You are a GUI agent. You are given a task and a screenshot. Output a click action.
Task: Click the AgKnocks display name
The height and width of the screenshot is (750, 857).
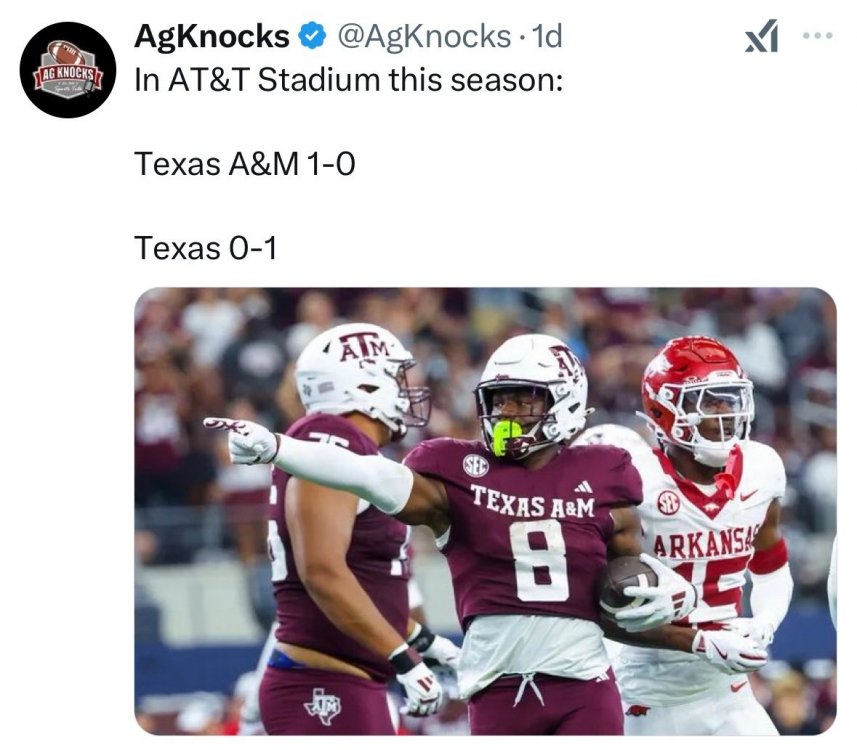[x=212, y=38]
